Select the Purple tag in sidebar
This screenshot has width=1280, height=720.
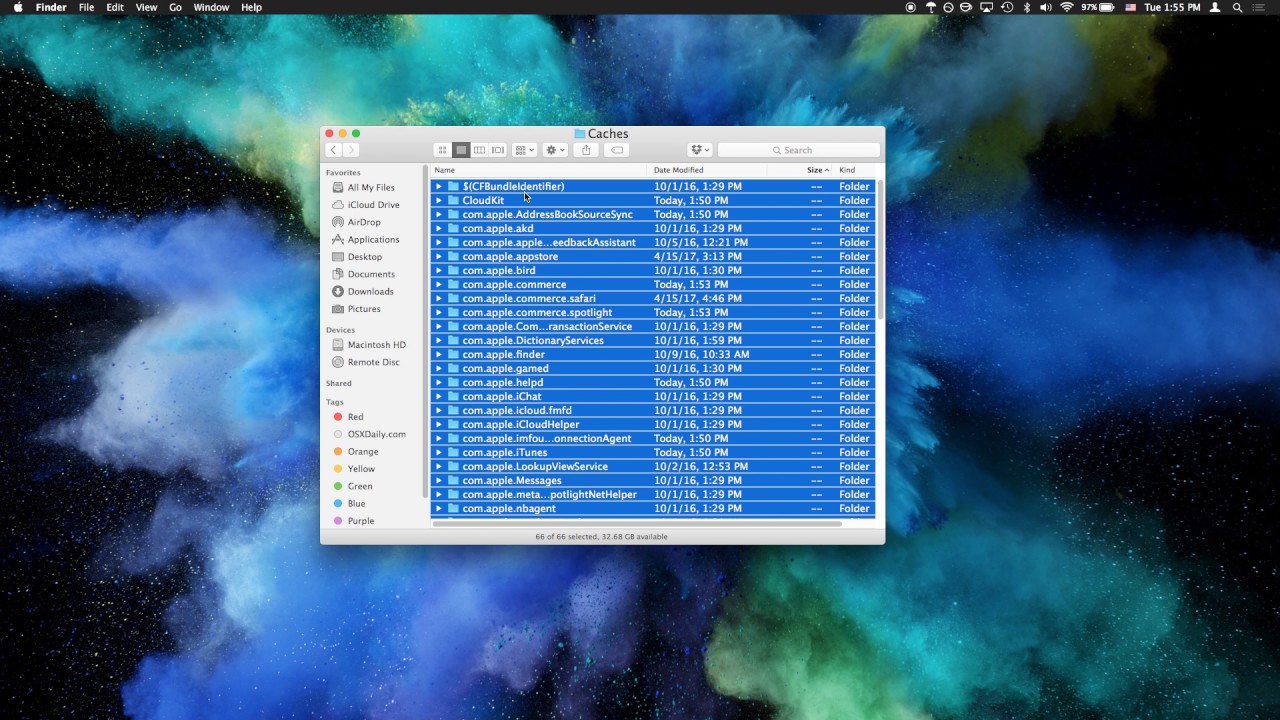click(x=361, y=521)
